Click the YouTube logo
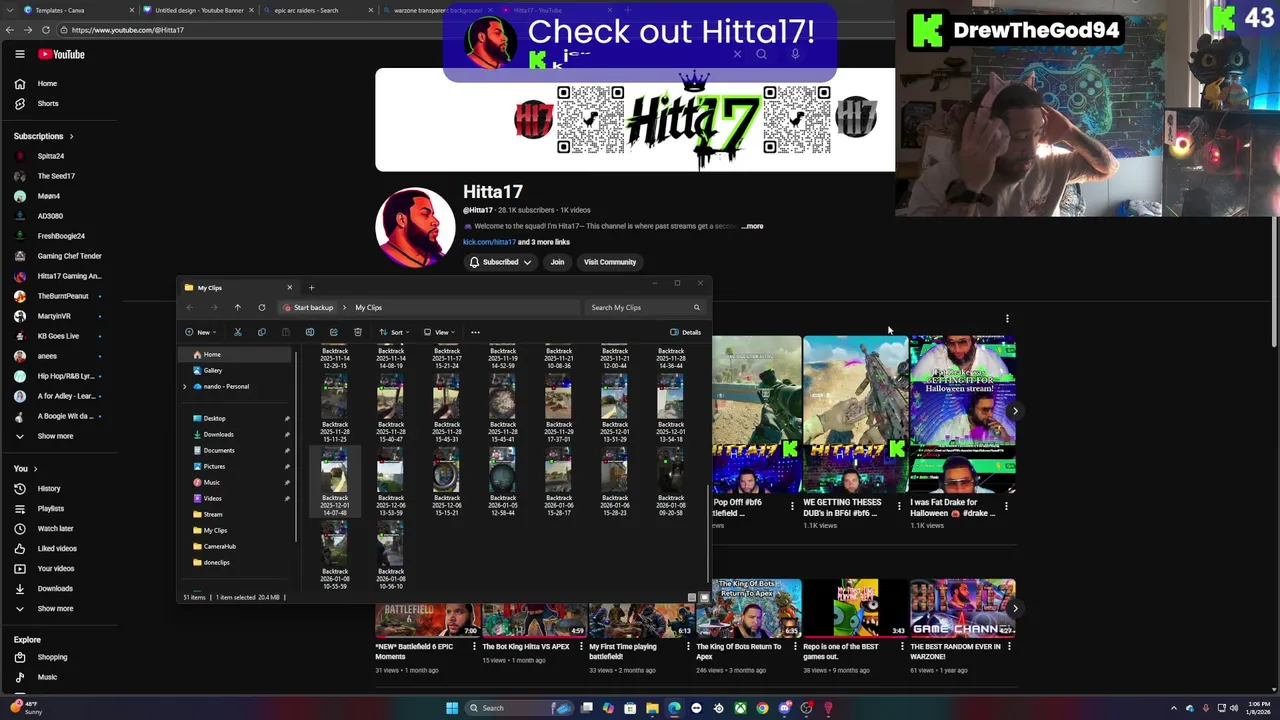 point(62,54)
